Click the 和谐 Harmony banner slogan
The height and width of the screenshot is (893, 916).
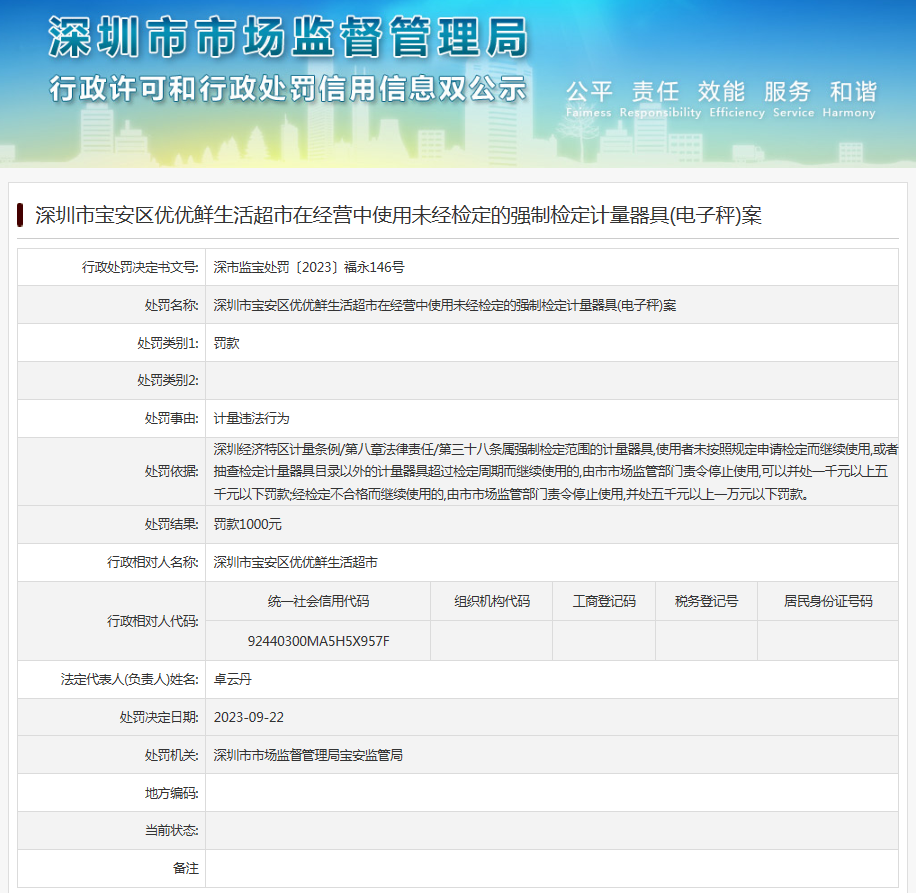tap(849, 99)
